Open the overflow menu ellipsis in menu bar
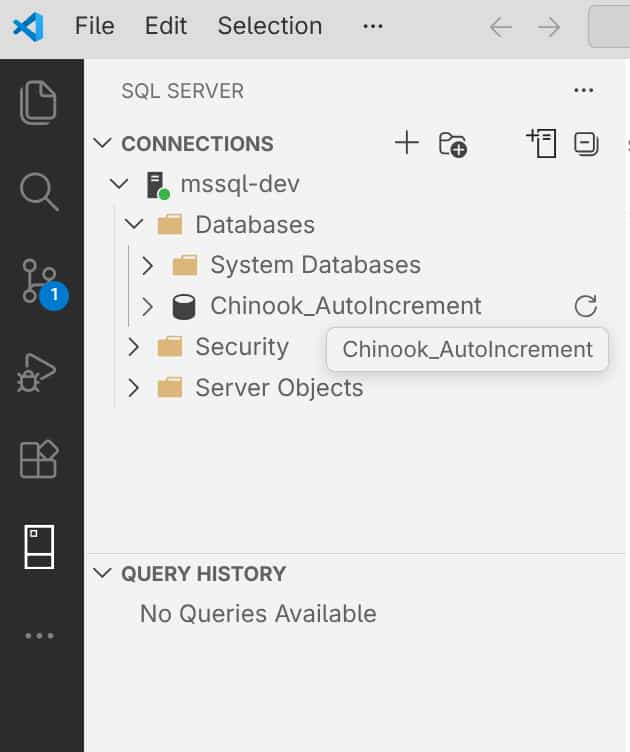This screenshot has height=752, width=630. pyautogui.click(x=373, y=26)
